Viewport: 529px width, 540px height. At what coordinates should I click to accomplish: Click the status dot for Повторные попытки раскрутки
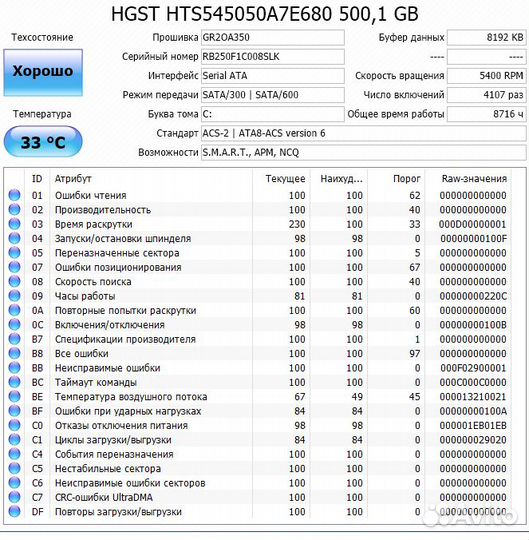coord(14,310)
